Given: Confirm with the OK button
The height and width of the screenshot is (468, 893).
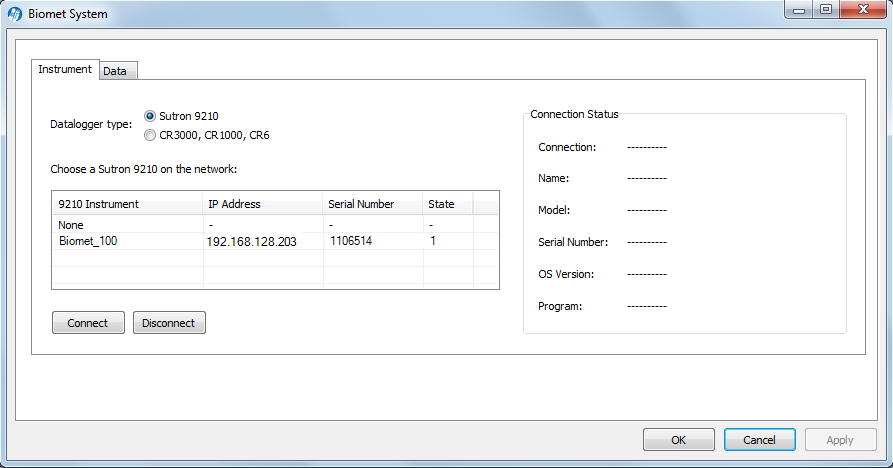Looking at the screenshot, I should pyautogui.click(x=679, y=440).
